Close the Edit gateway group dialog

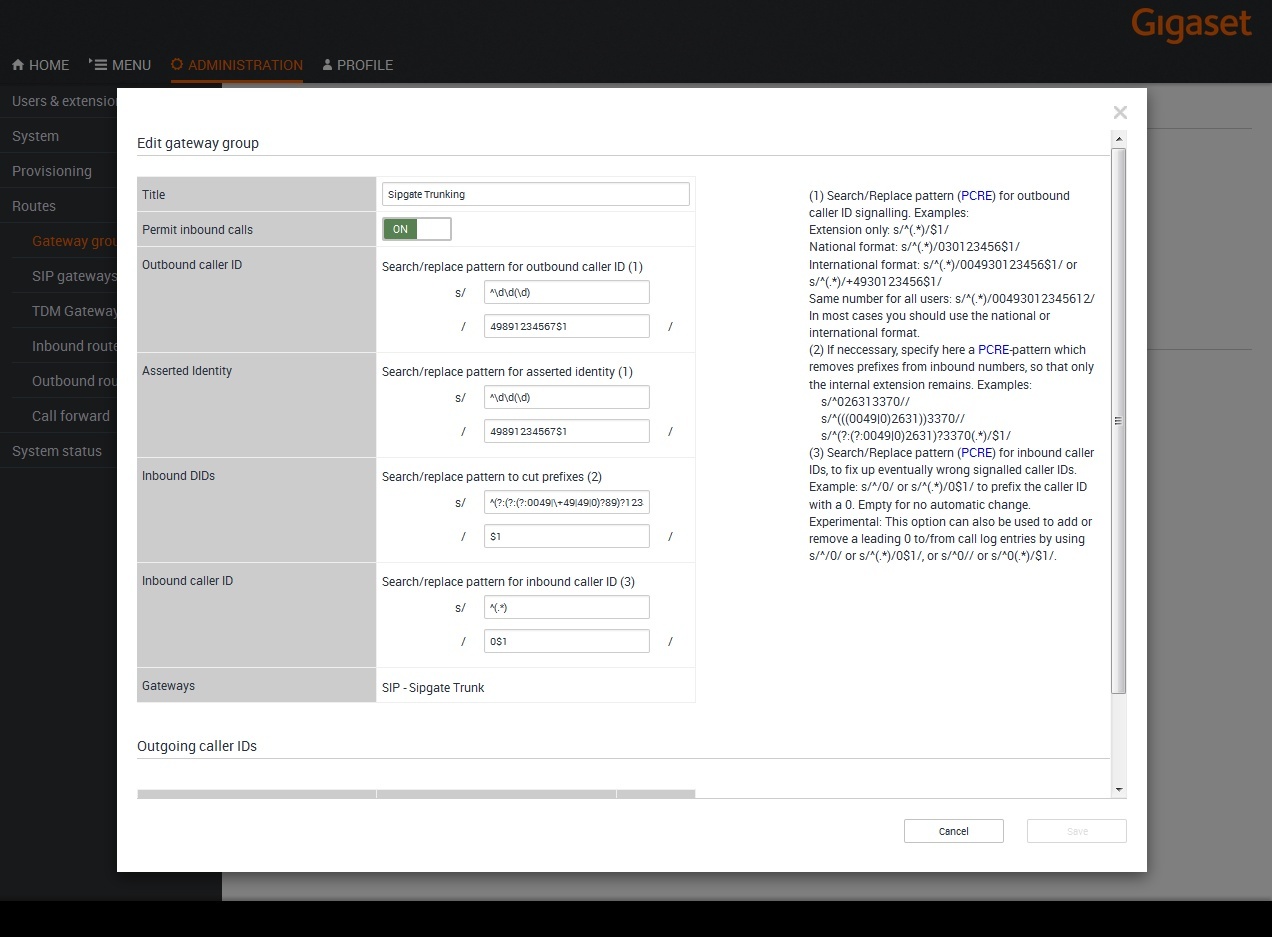[1120, 113]
